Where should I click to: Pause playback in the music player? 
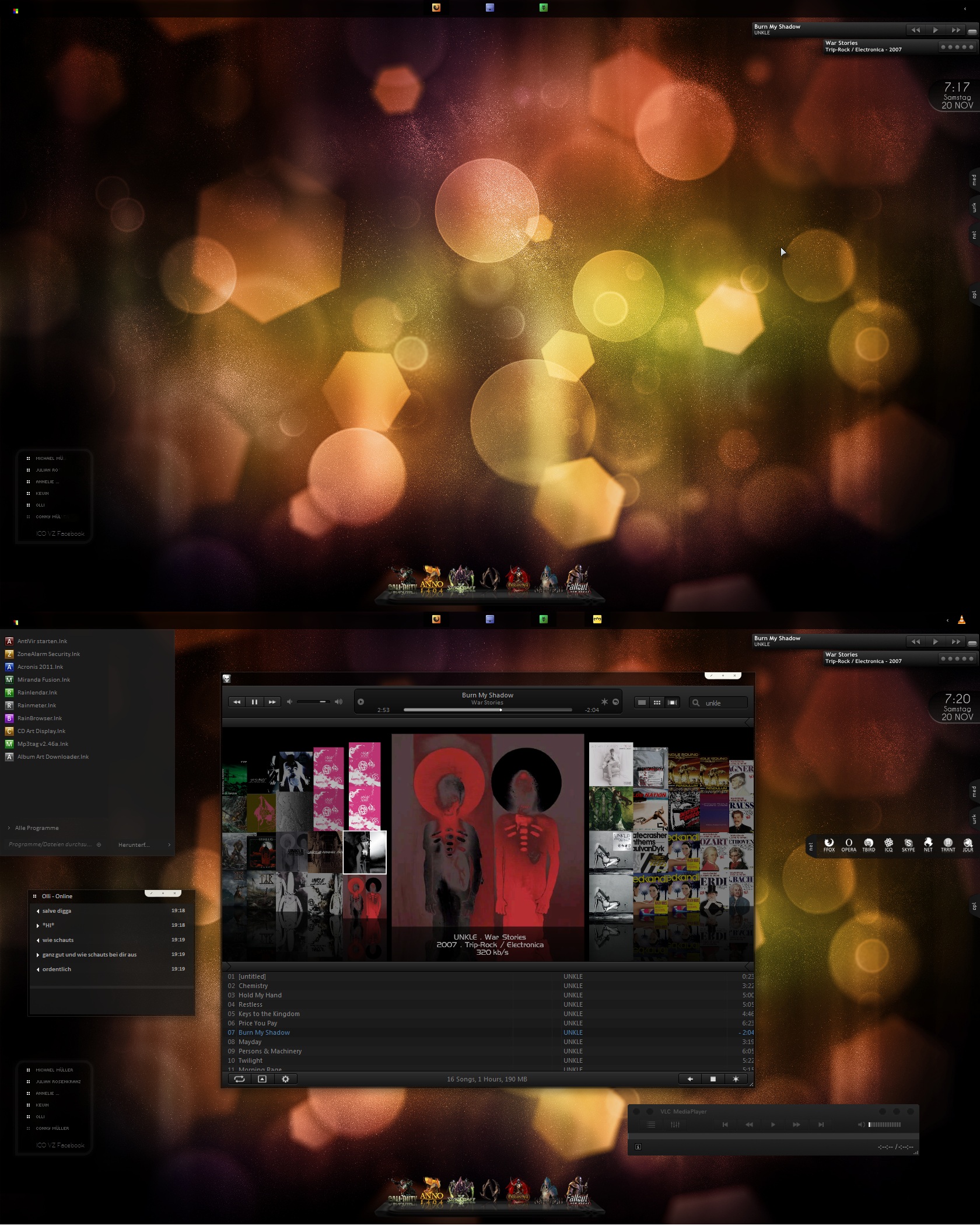click(x=254, y=702)
